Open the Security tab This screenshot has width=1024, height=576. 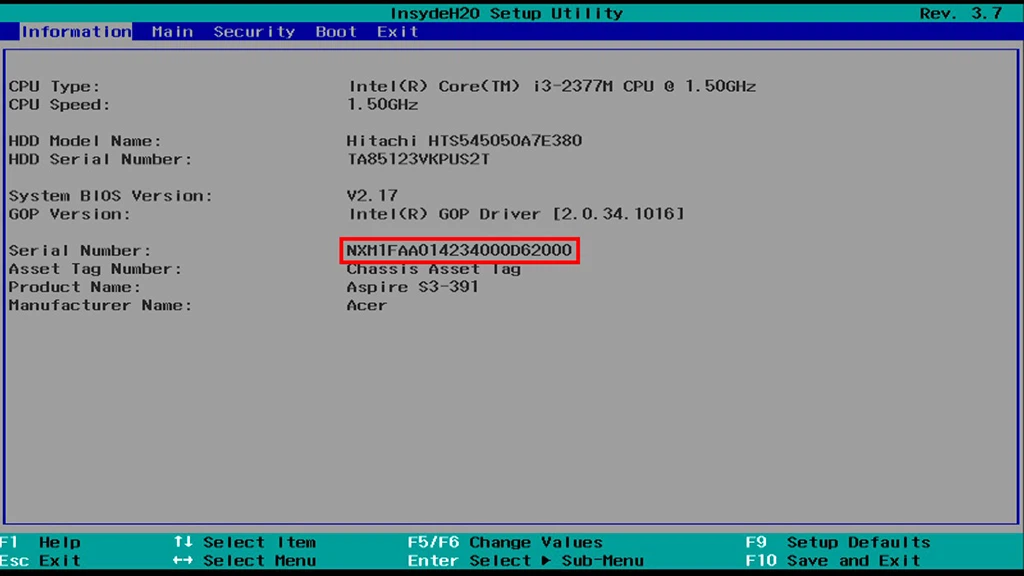[x=254, y=31]
